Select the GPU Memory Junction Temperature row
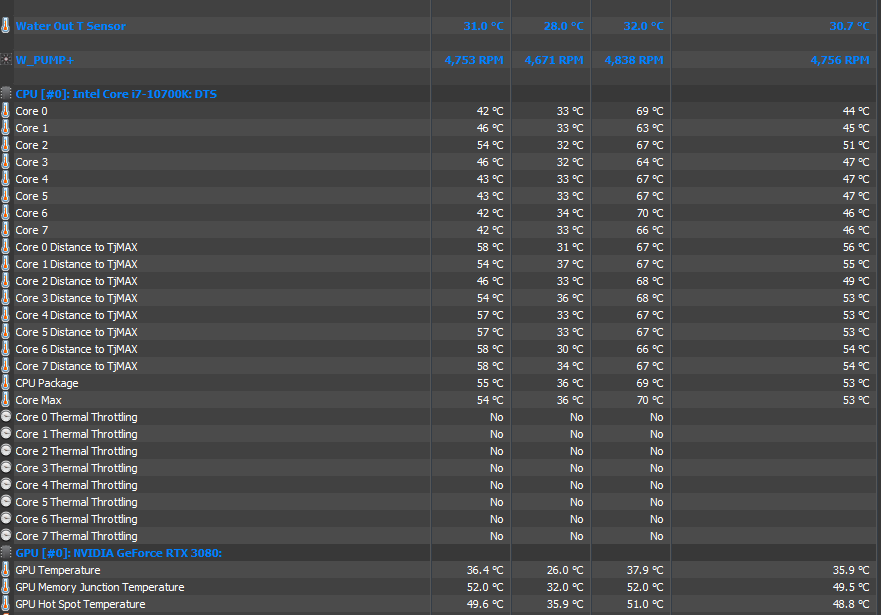 [x=99, y=587]
